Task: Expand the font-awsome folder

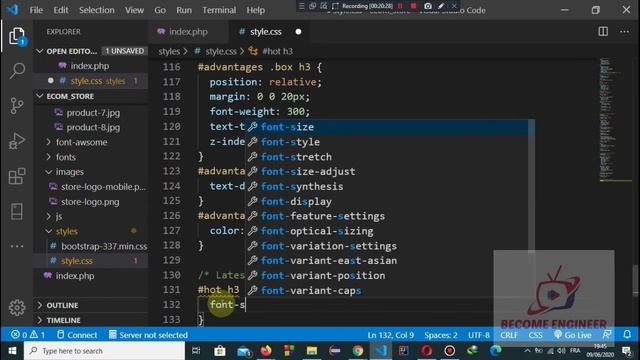Action: coord(82,142)
